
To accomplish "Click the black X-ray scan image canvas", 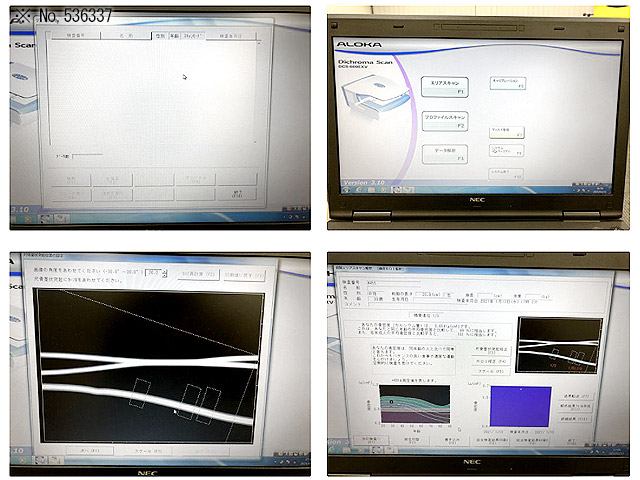I will click(x=150, y=365).
